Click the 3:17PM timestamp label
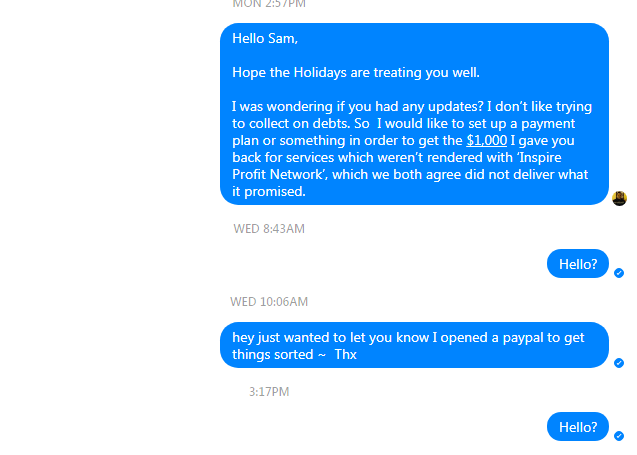This screenshot has width=637, height=455. coord(269,392)
